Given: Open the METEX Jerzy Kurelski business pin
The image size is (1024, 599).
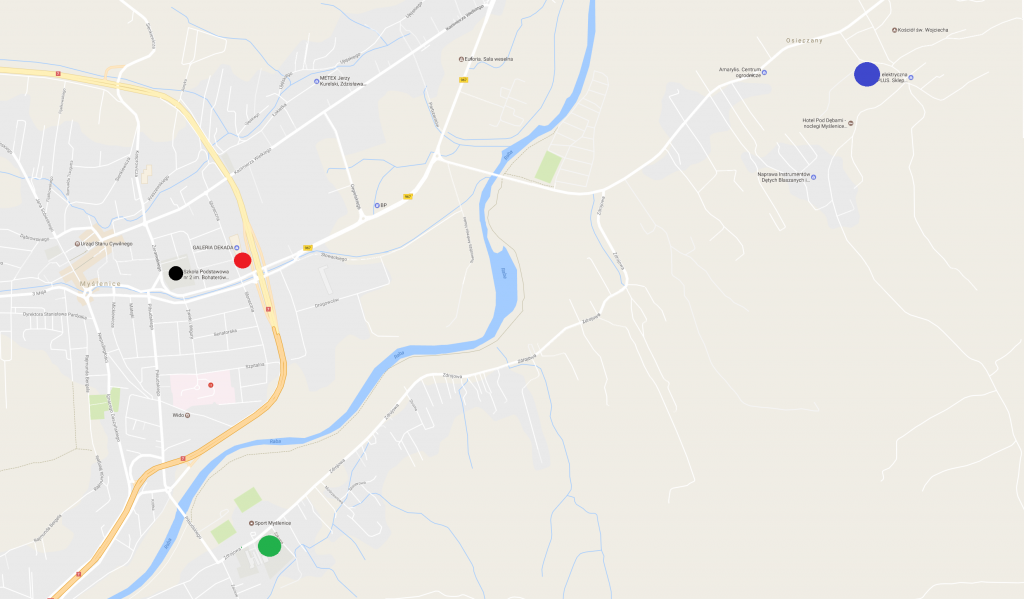Looking at the screenshot, I should 316,82.
